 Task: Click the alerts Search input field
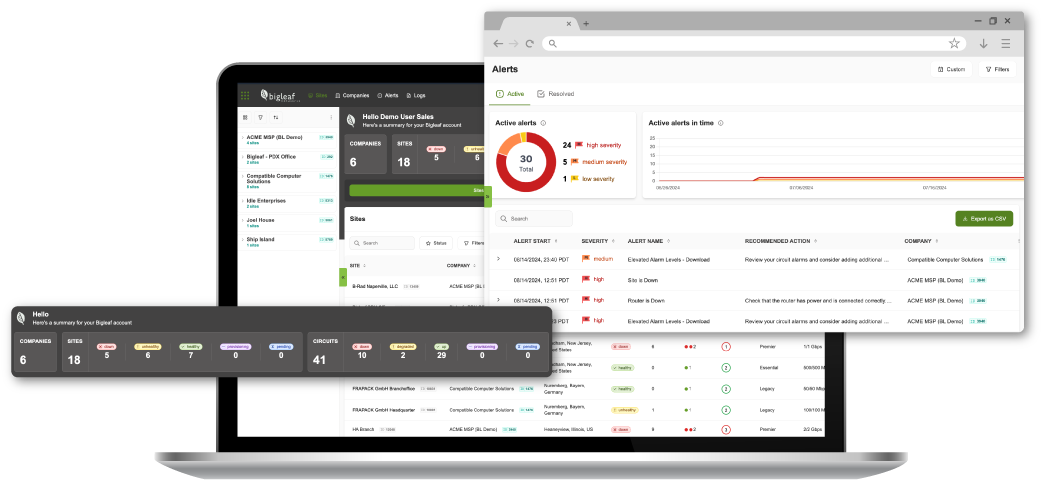538,218
